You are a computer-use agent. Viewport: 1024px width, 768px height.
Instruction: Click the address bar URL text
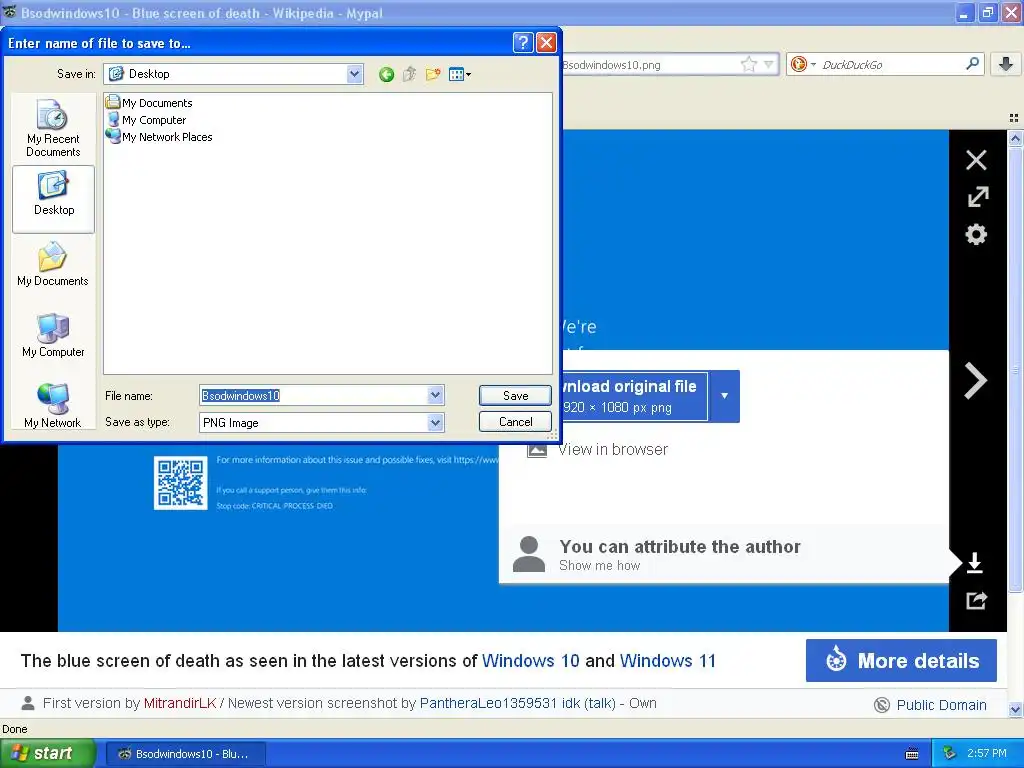point(612,65)
